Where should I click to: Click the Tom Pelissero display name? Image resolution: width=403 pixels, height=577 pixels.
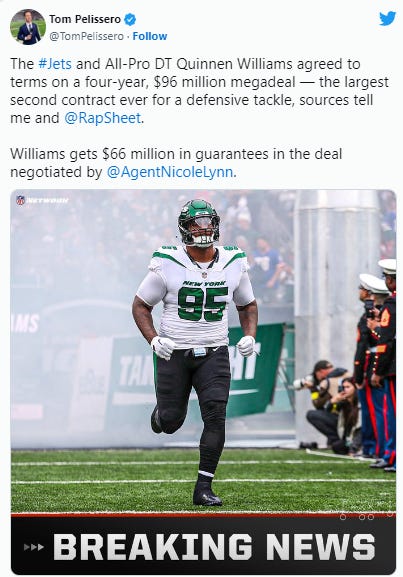[x=85, y=19]
